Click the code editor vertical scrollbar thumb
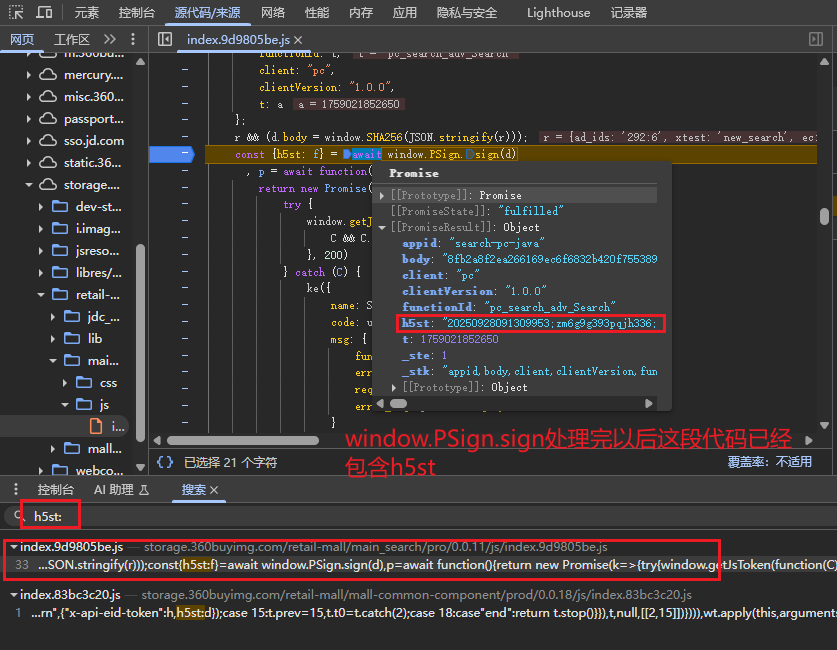 [x=824, y=216]
